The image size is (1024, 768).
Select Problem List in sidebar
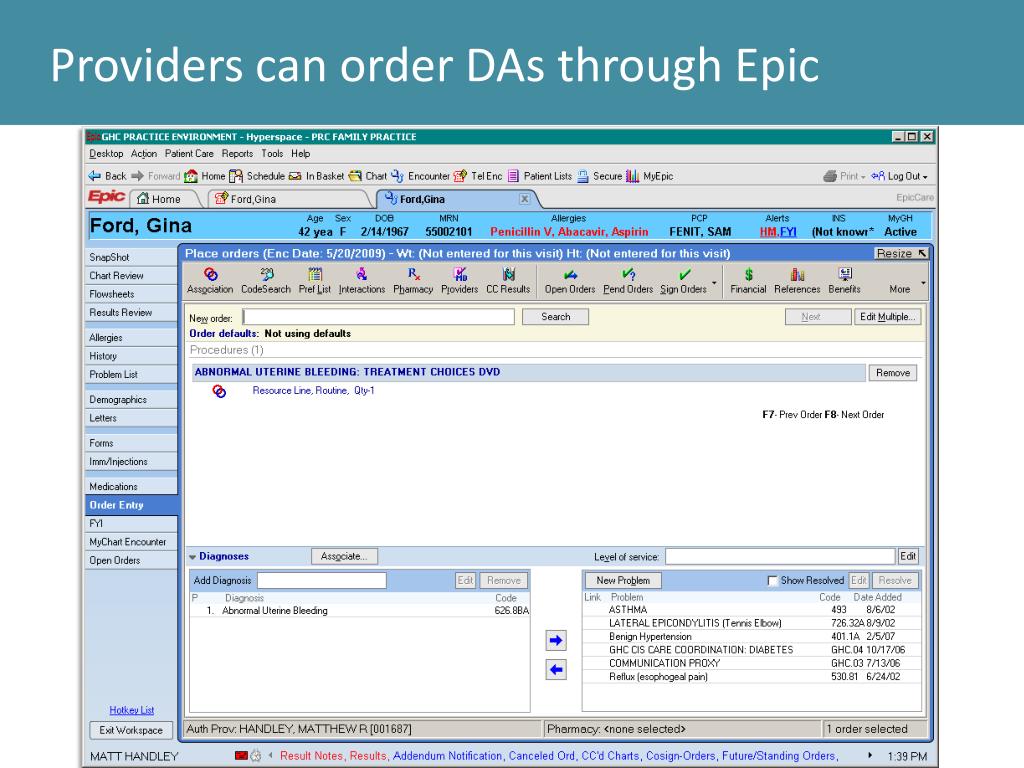point(131,374)
